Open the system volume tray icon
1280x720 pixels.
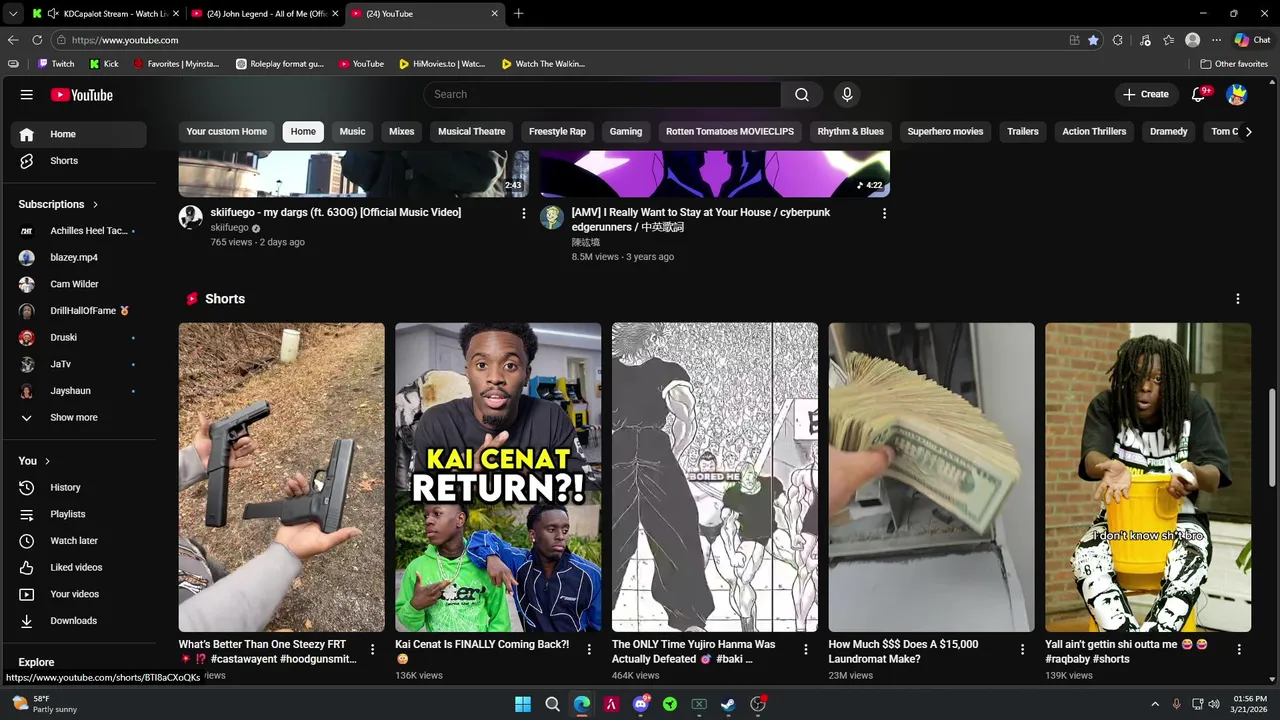tap(1214, 704)
